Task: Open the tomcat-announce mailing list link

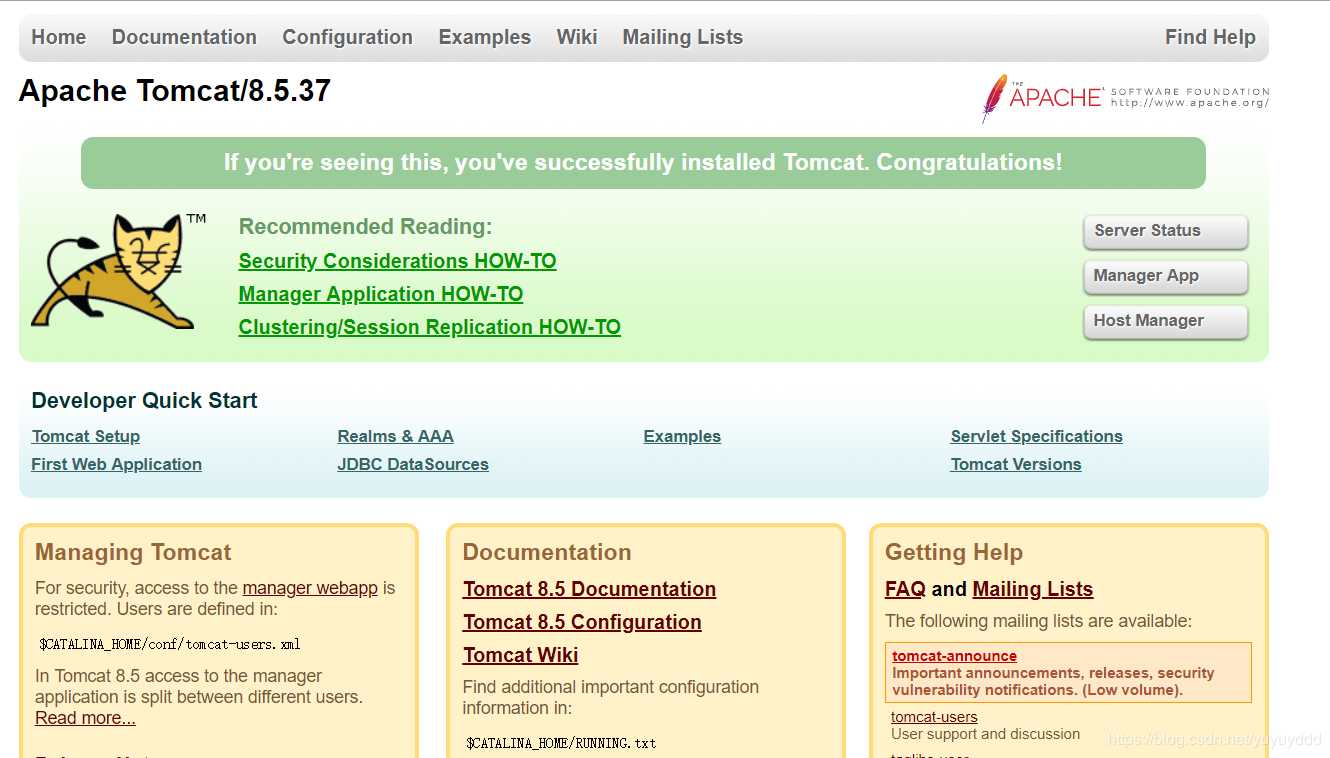Action: [954, 656]
